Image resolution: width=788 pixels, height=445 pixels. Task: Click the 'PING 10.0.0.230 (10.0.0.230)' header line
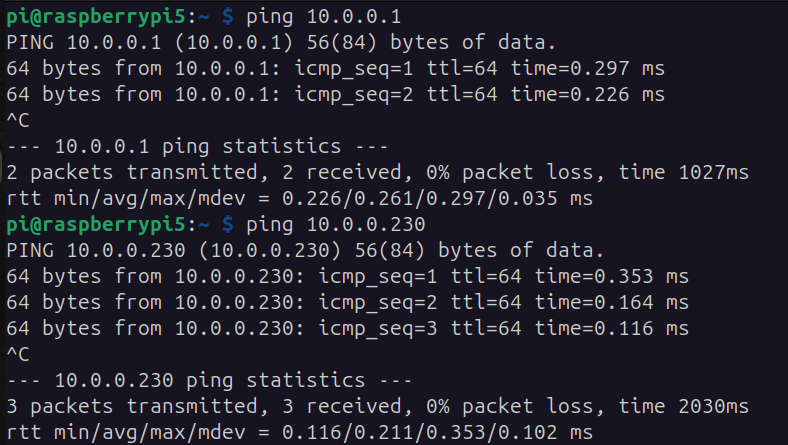[305, 251]
